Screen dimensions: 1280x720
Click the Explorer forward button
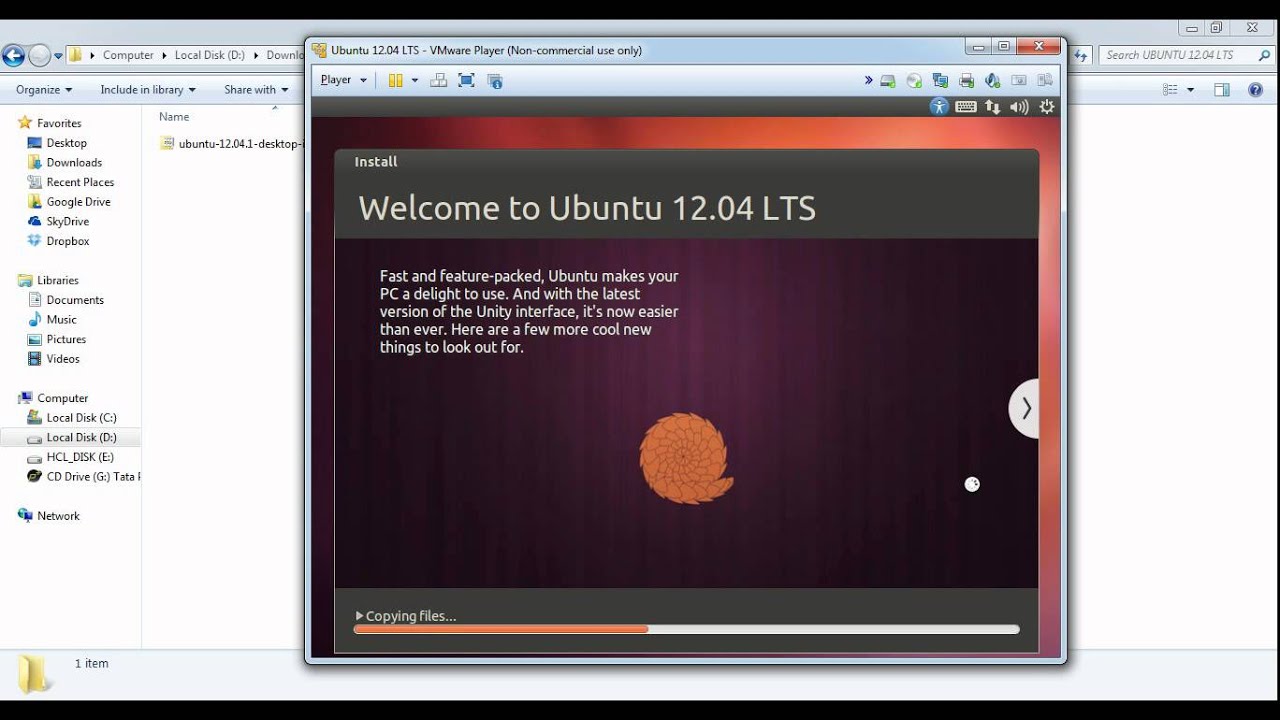39,55
